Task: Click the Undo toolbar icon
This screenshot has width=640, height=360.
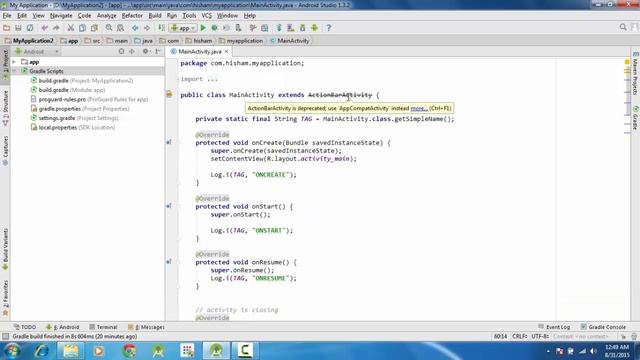Action: pos(44,28)
